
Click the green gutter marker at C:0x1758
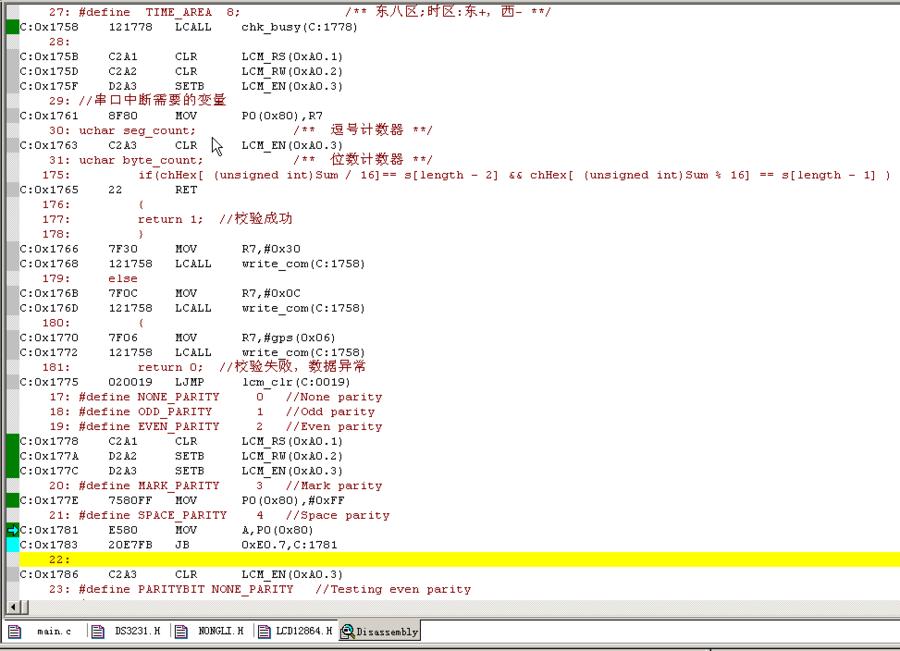[x=12, y=27]
